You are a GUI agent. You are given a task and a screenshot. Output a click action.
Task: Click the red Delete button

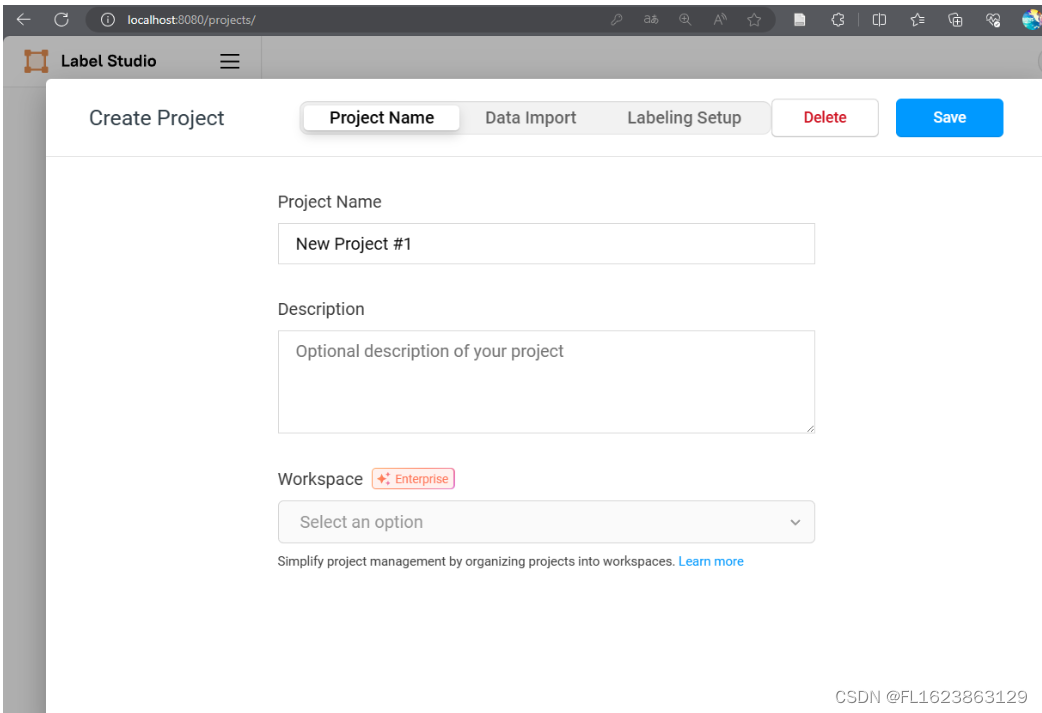click(825, 118)
